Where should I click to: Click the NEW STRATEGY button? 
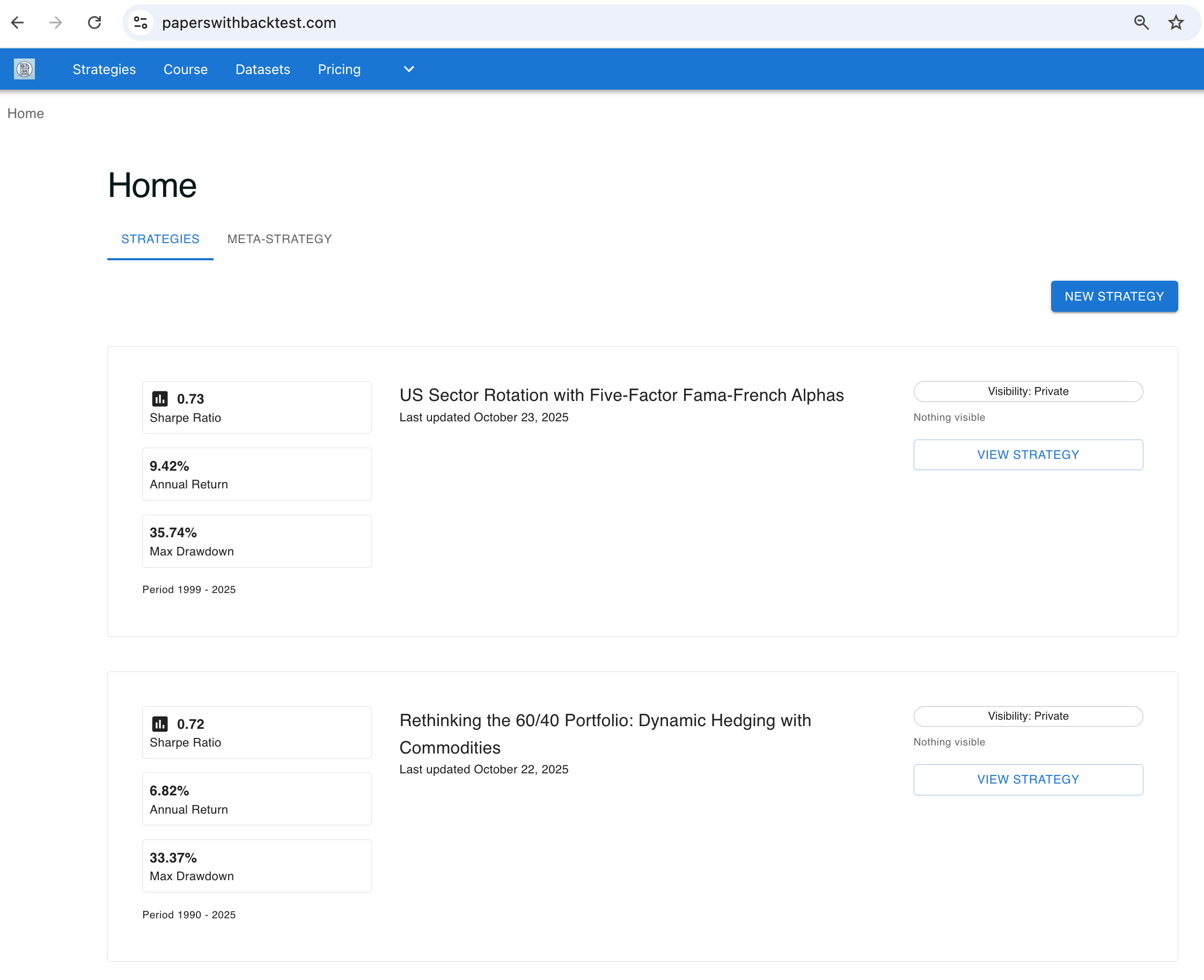(x=1114, y=296)
